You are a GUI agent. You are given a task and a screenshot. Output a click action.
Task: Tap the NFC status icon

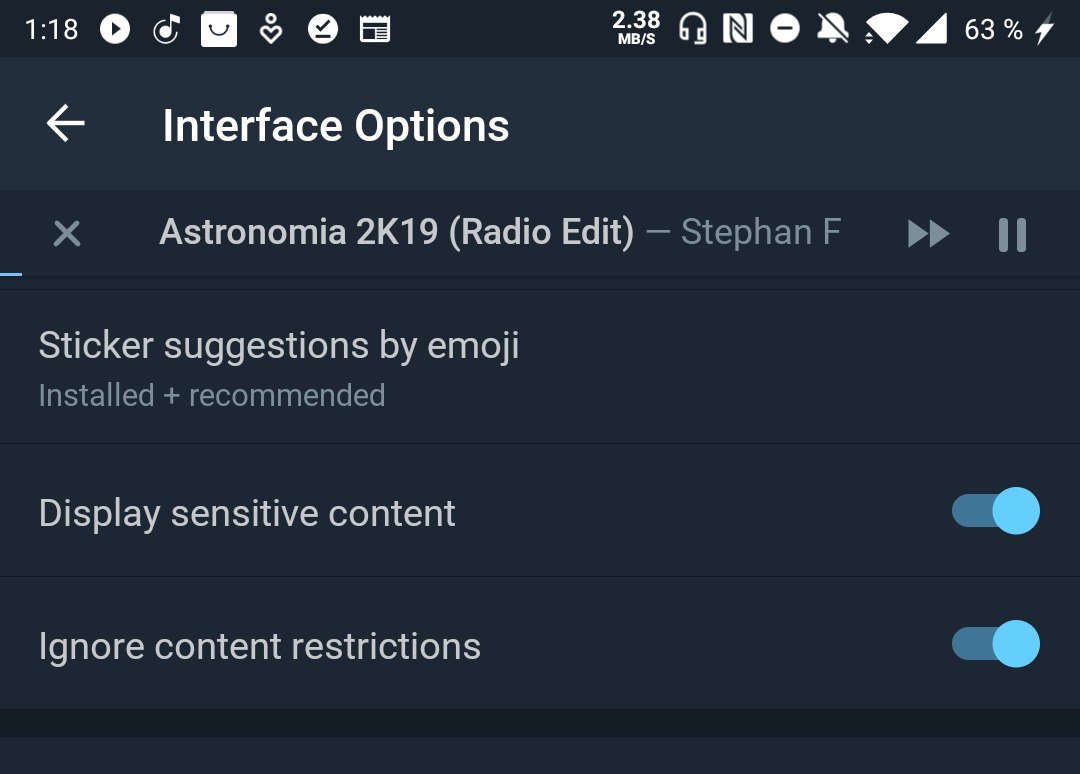coord(737,29)
